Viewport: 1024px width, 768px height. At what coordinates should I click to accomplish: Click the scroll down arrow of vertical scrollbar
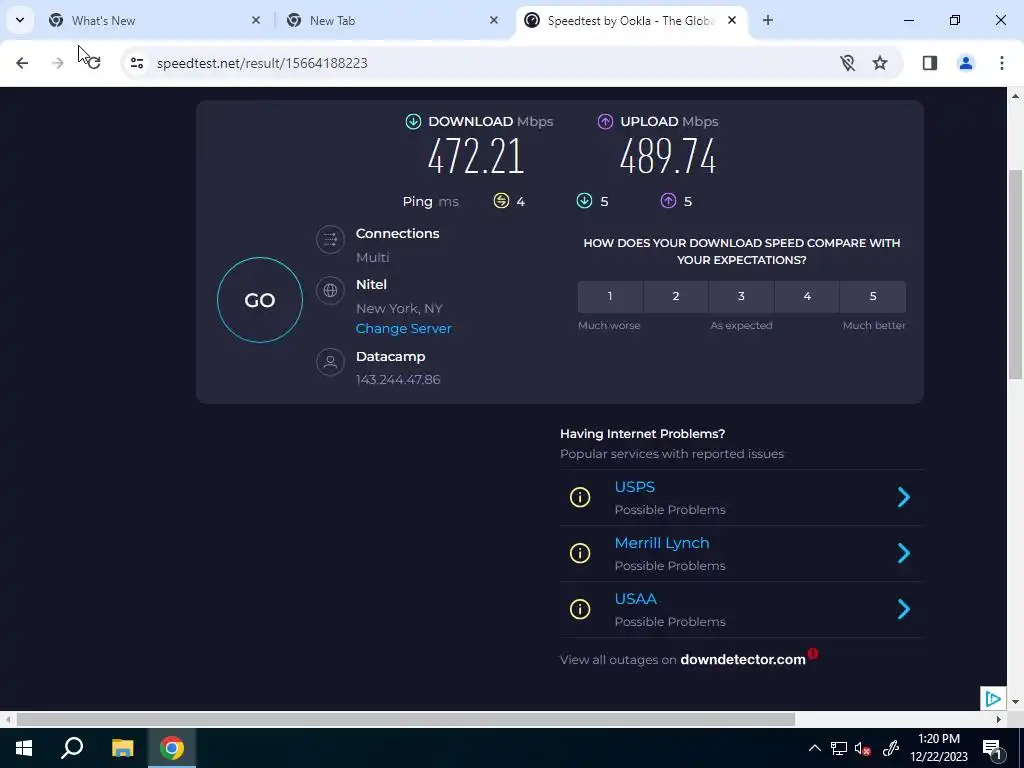(1015, 702)
